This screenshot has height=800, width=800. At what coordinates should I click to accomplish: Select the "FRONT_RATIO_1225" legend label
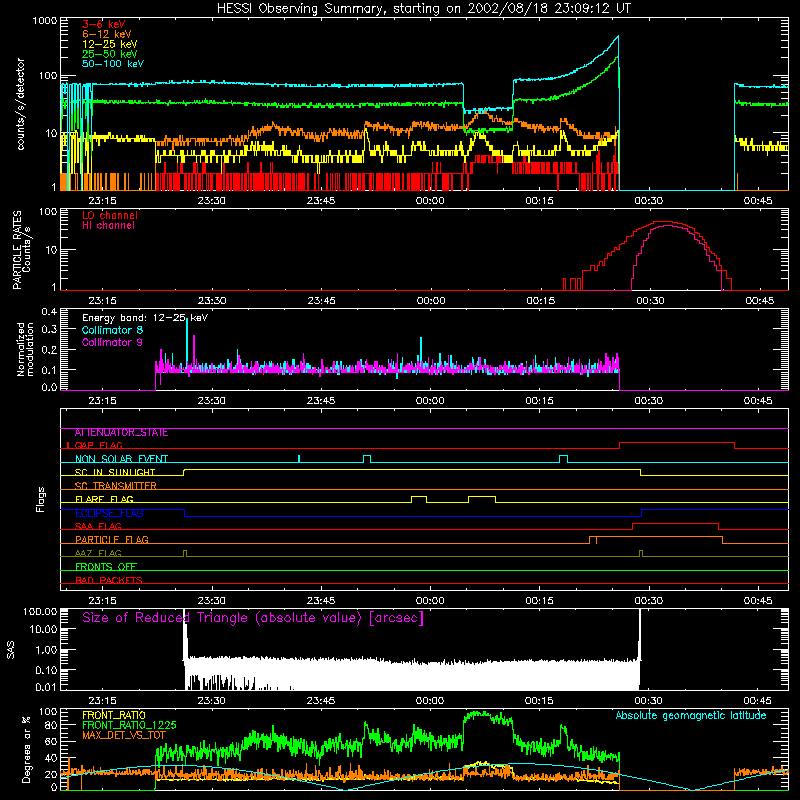(x=129, y=725)
